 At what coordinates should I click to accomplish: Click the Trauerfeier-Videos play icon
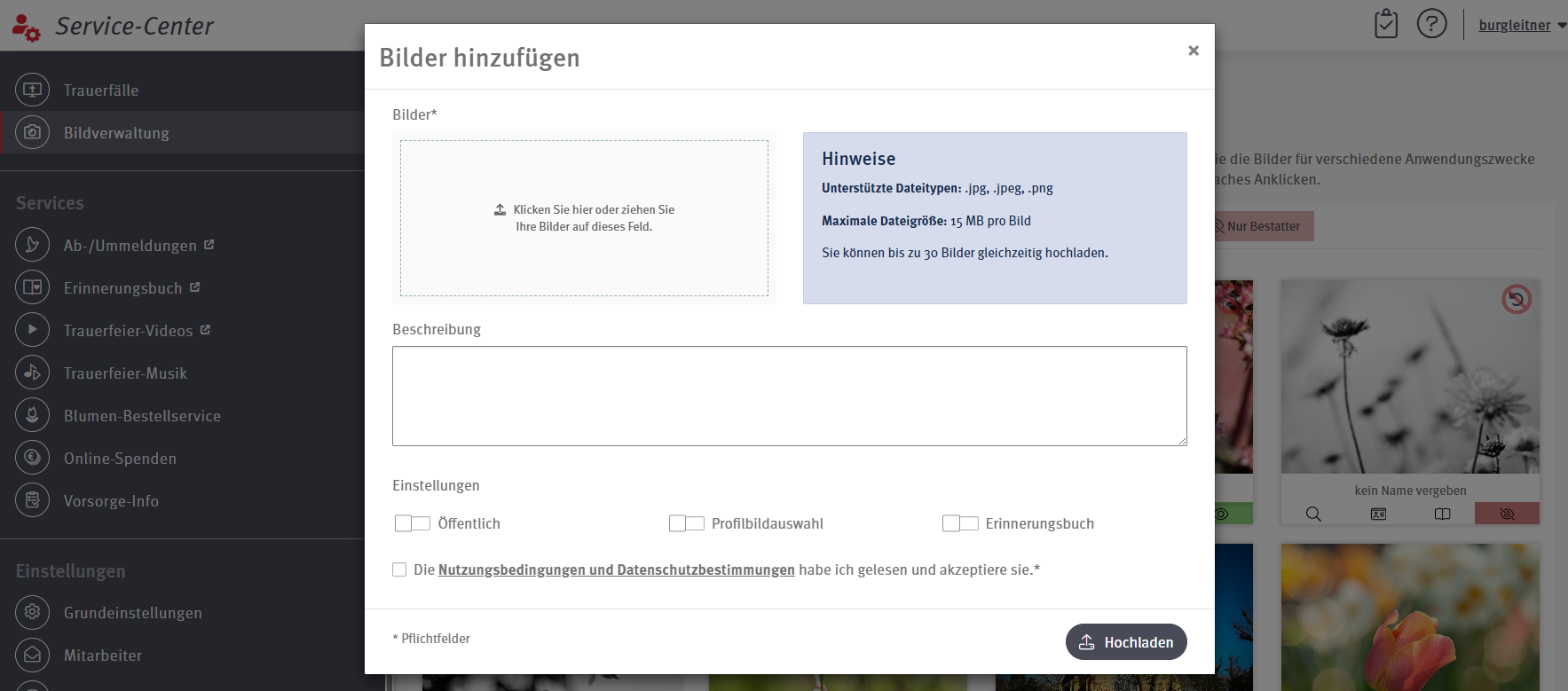32,330
